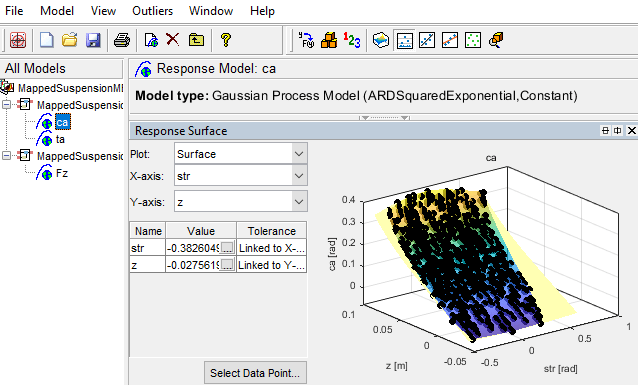Select first MappedSuspension test plan in tree

coord(79,105)
